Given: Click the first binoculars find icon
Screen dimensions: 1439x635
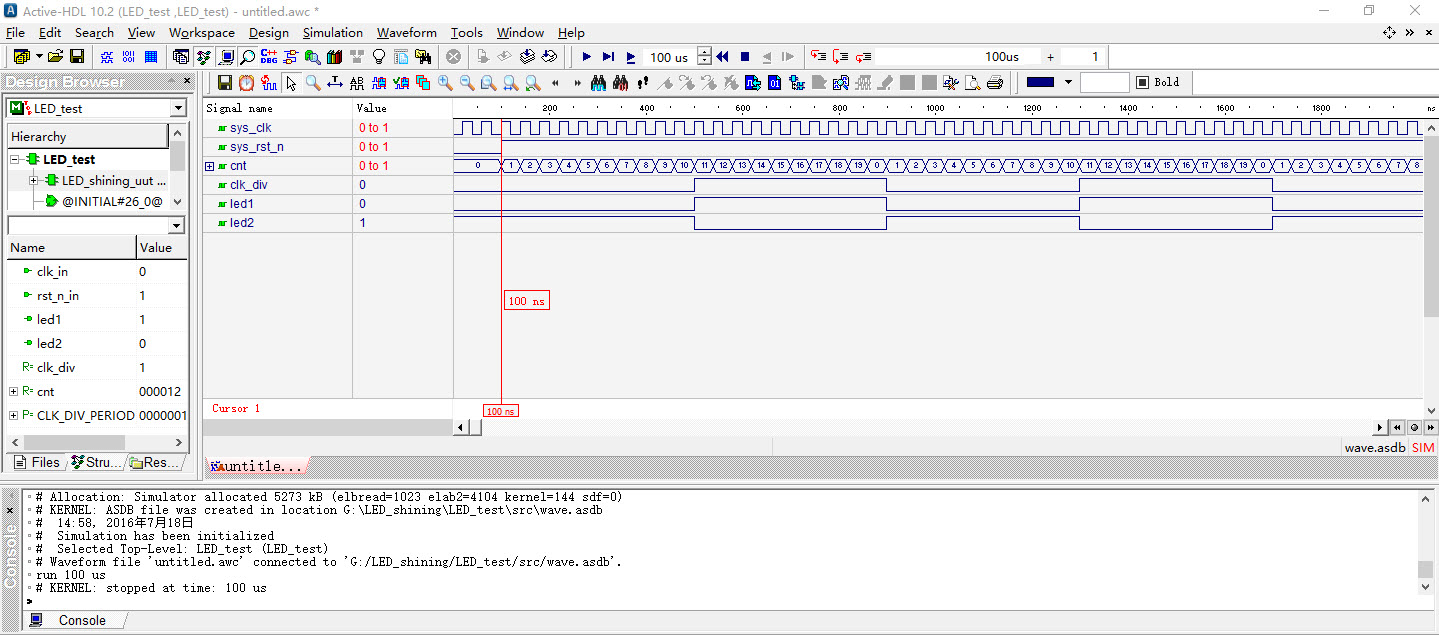Looking at the screenshot, I should click(599, 83).
